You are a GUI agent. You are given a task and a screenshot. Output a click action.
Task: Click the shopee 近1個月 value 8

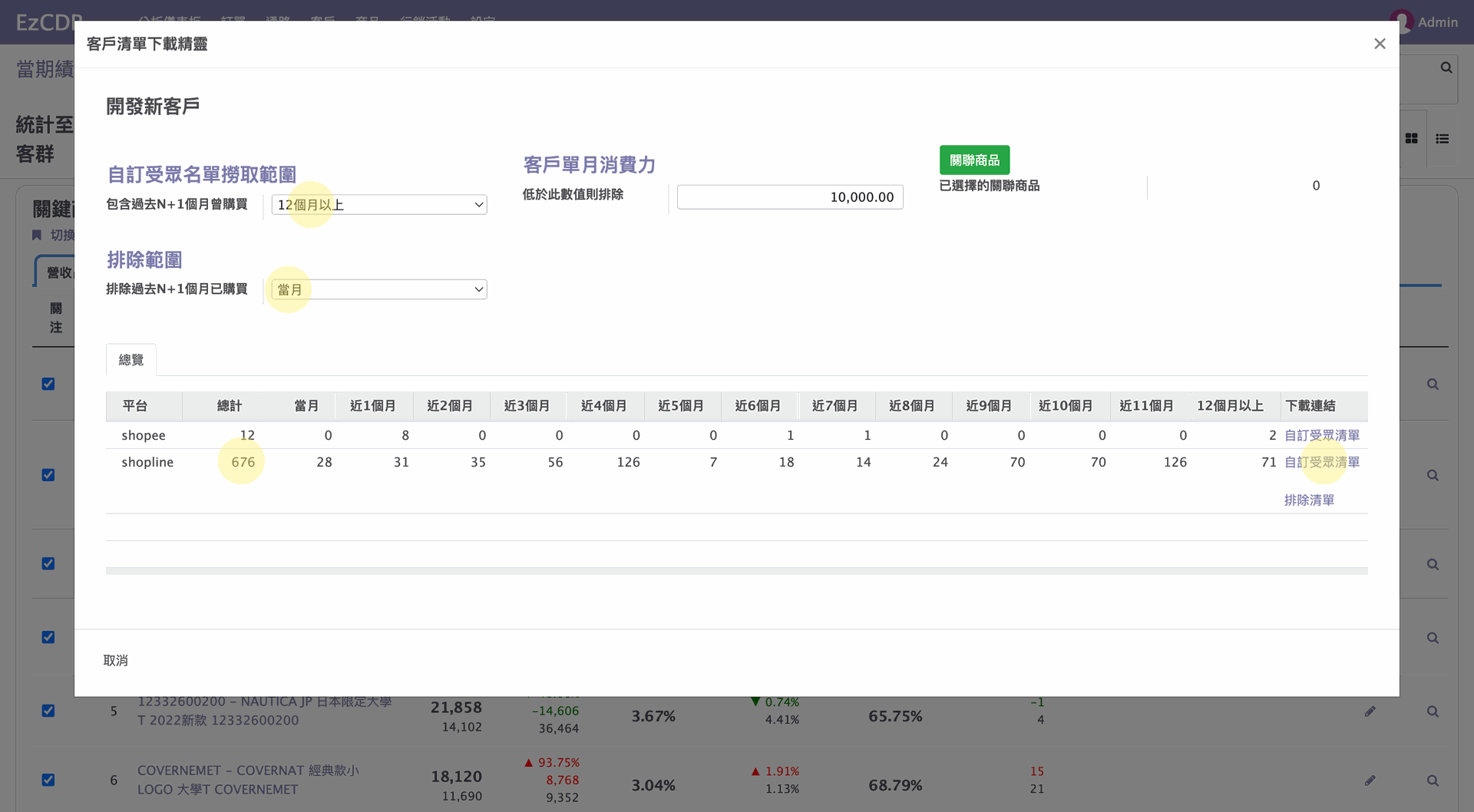[405, 435]
